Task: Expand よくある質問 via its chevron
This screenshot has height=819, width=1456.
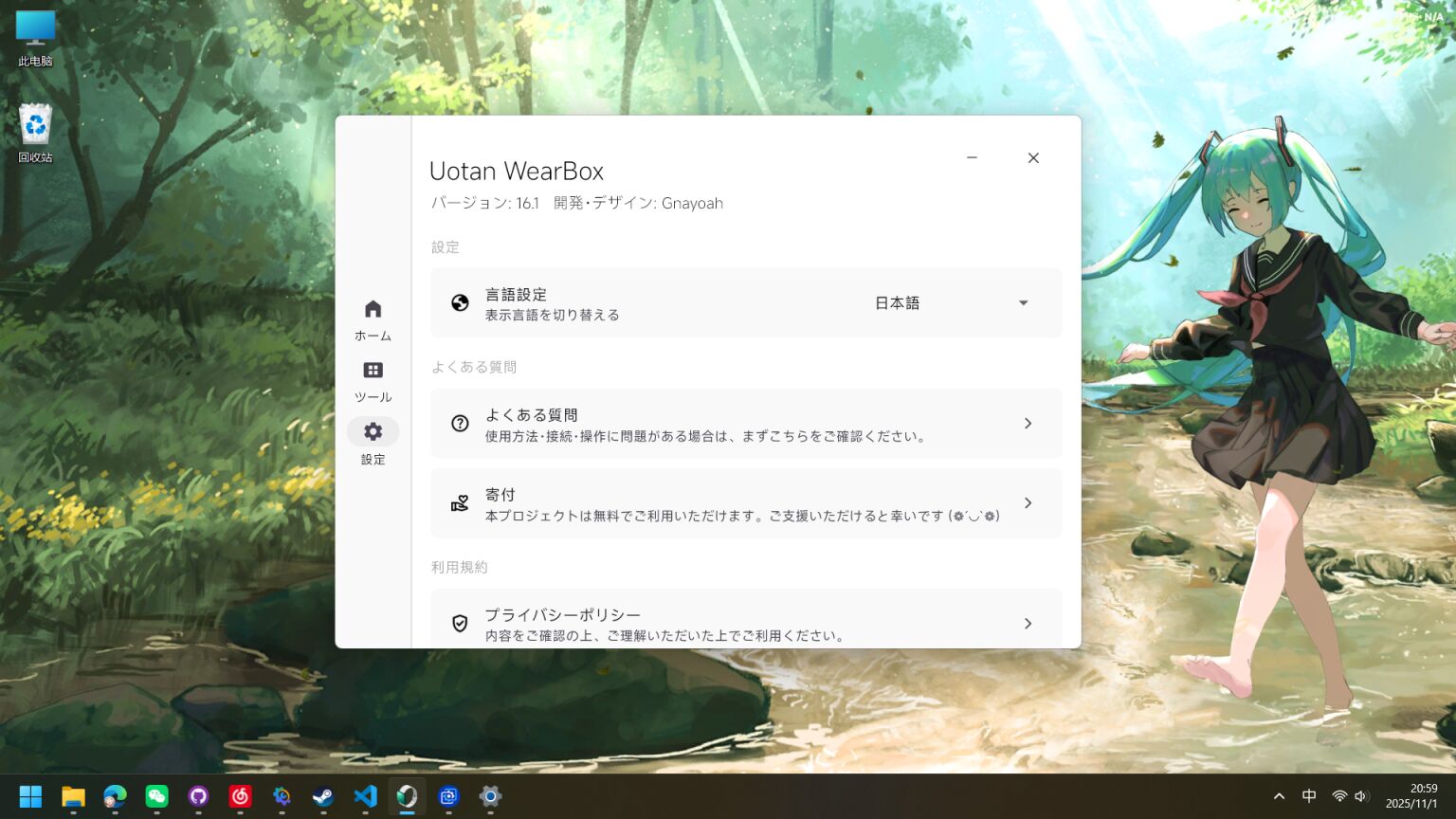Action: click(1028, 424)
